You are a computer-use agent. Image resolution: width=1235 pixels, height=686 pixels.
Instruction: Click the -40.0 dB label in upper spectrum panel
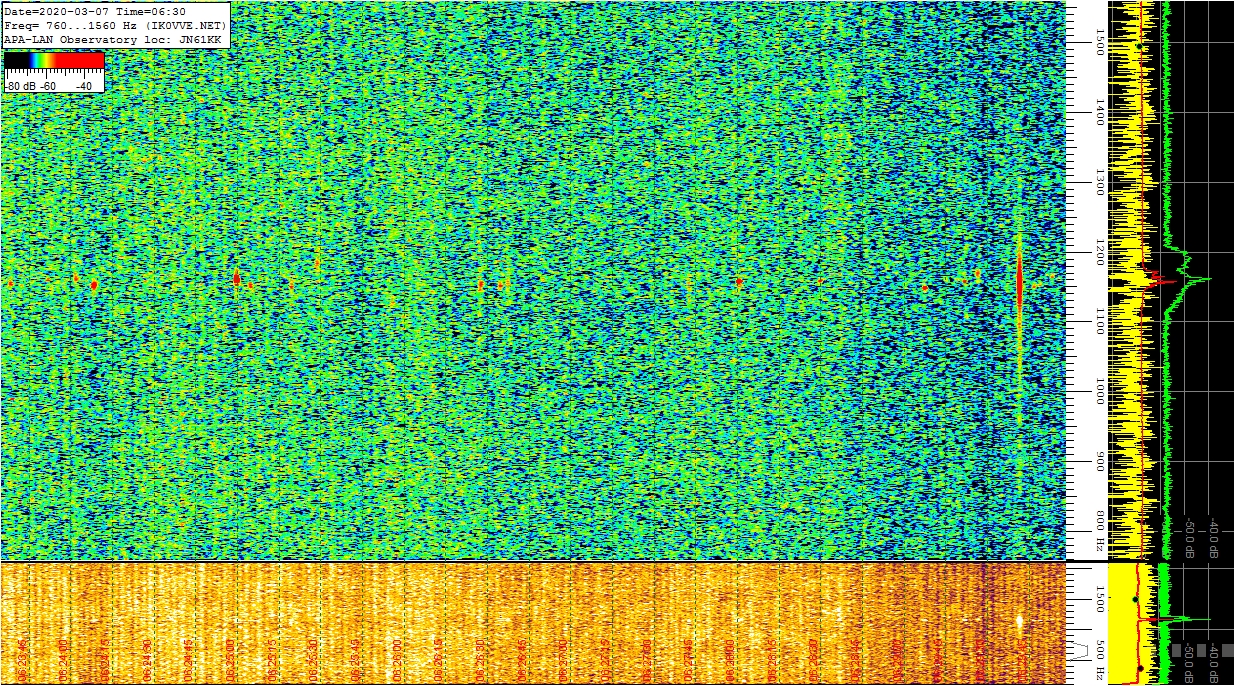1213,538
